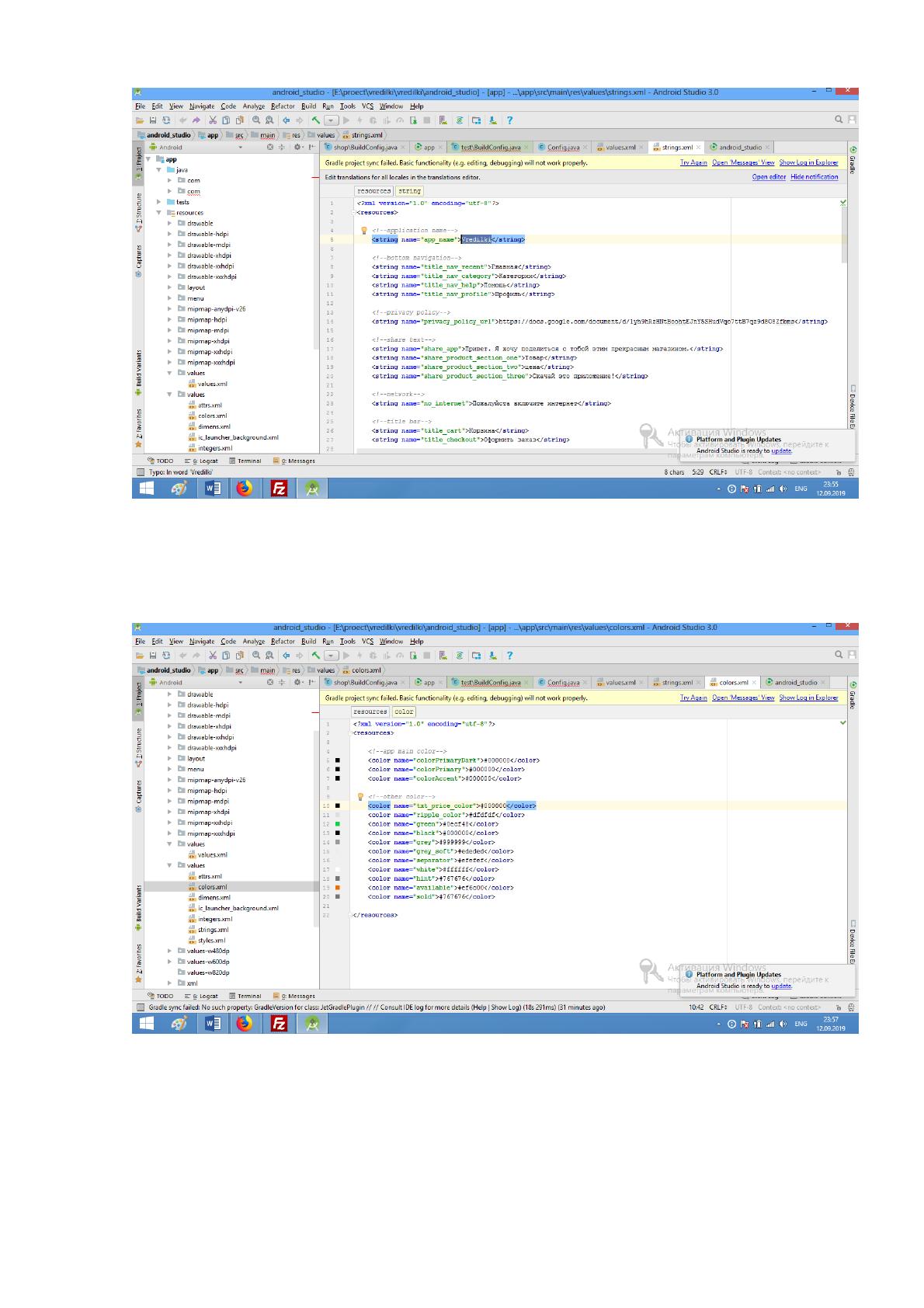Click the Help question-mark icon in strings.xml window toolbar

509,120
